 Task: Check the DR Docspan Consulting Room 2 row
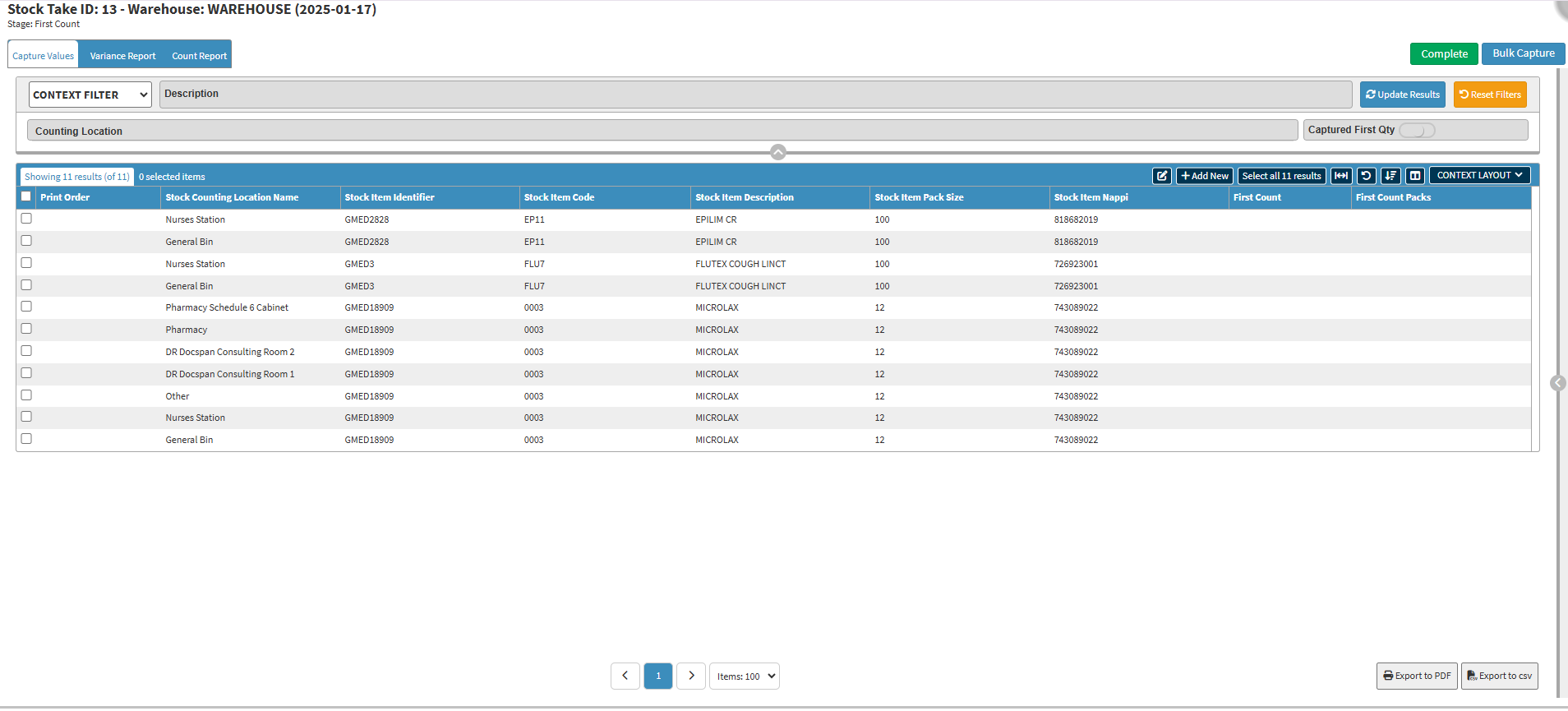(26, 351)
